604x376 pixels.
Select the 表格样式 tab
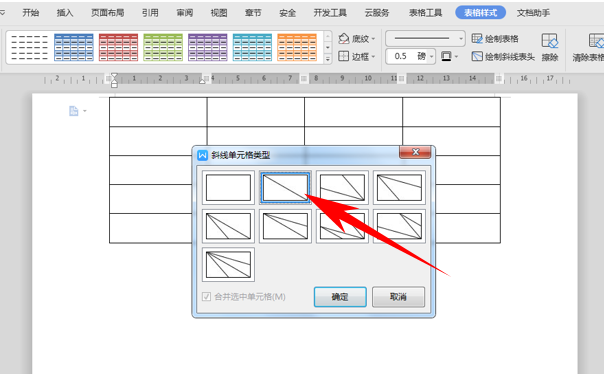(x=480, y=13)
